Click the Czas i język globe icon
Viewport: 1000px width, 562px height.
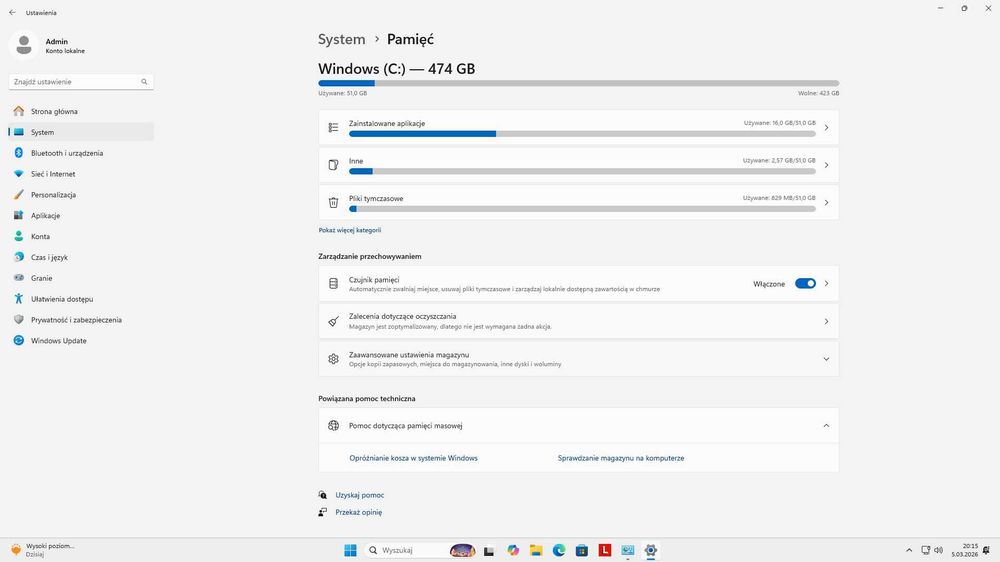pos(18,257)
